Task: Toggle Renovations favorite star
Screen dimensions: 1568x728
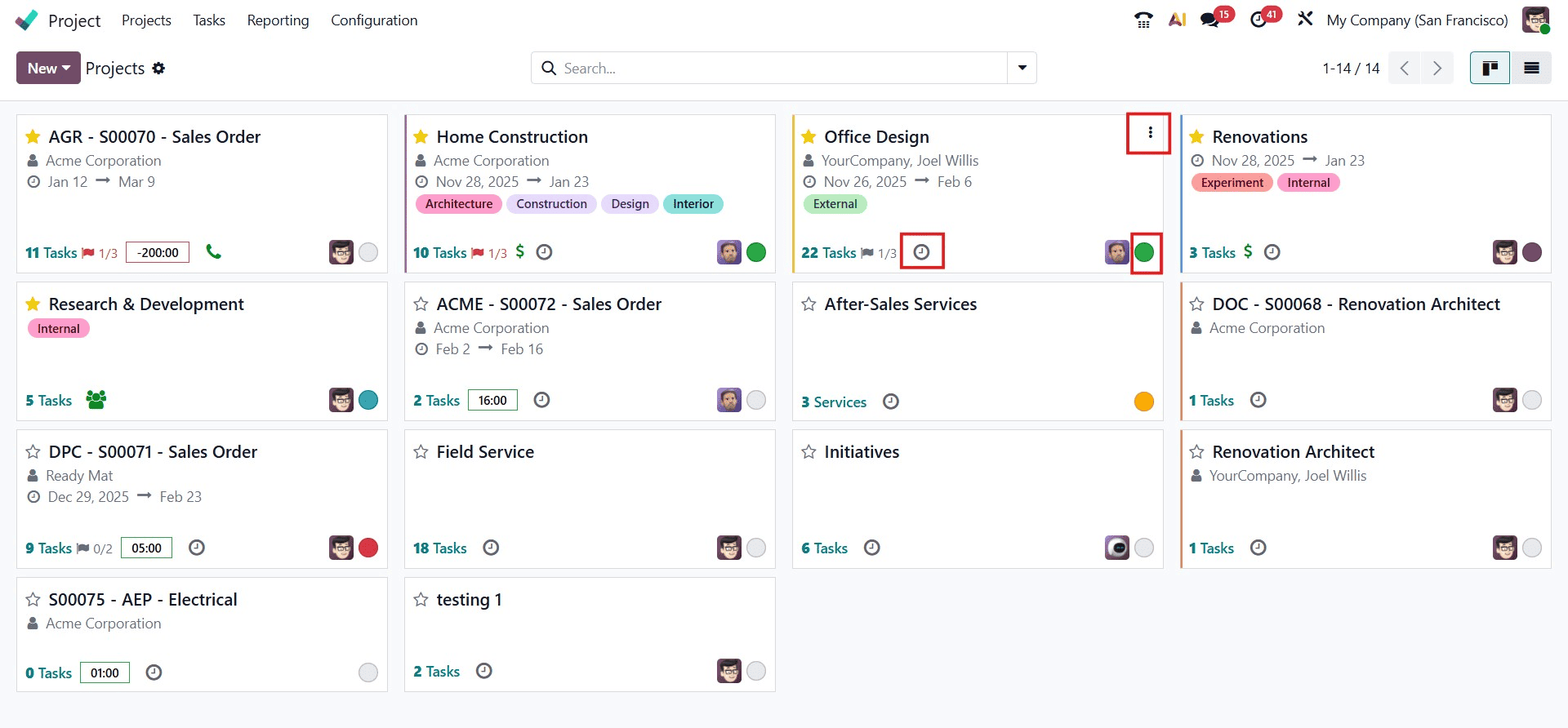Action: (1196, 136)
